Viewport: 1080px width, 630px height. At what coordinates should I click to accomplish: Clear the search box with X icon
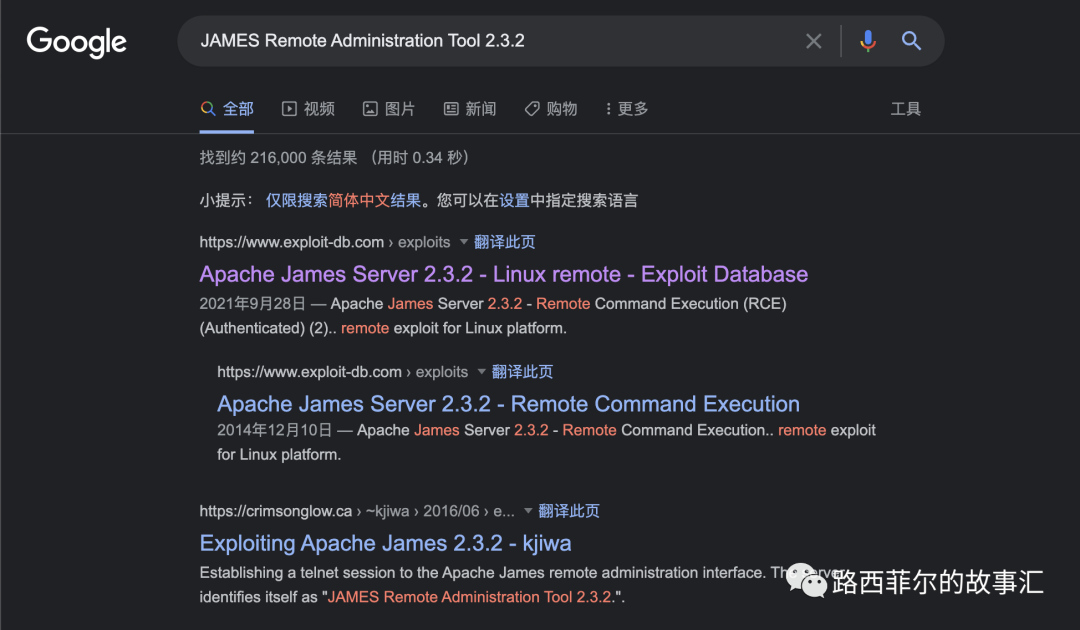tap(813, 41)
